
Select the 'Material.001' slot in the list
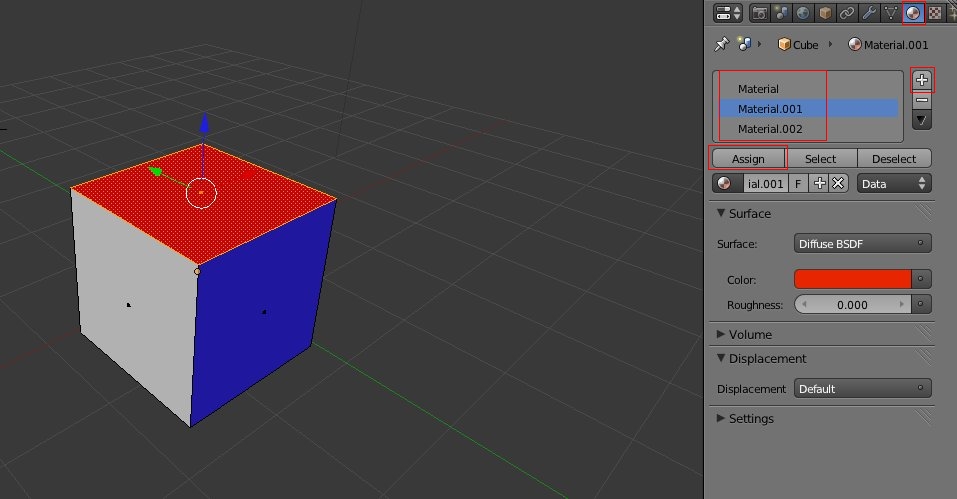click(x=808, y=109)
